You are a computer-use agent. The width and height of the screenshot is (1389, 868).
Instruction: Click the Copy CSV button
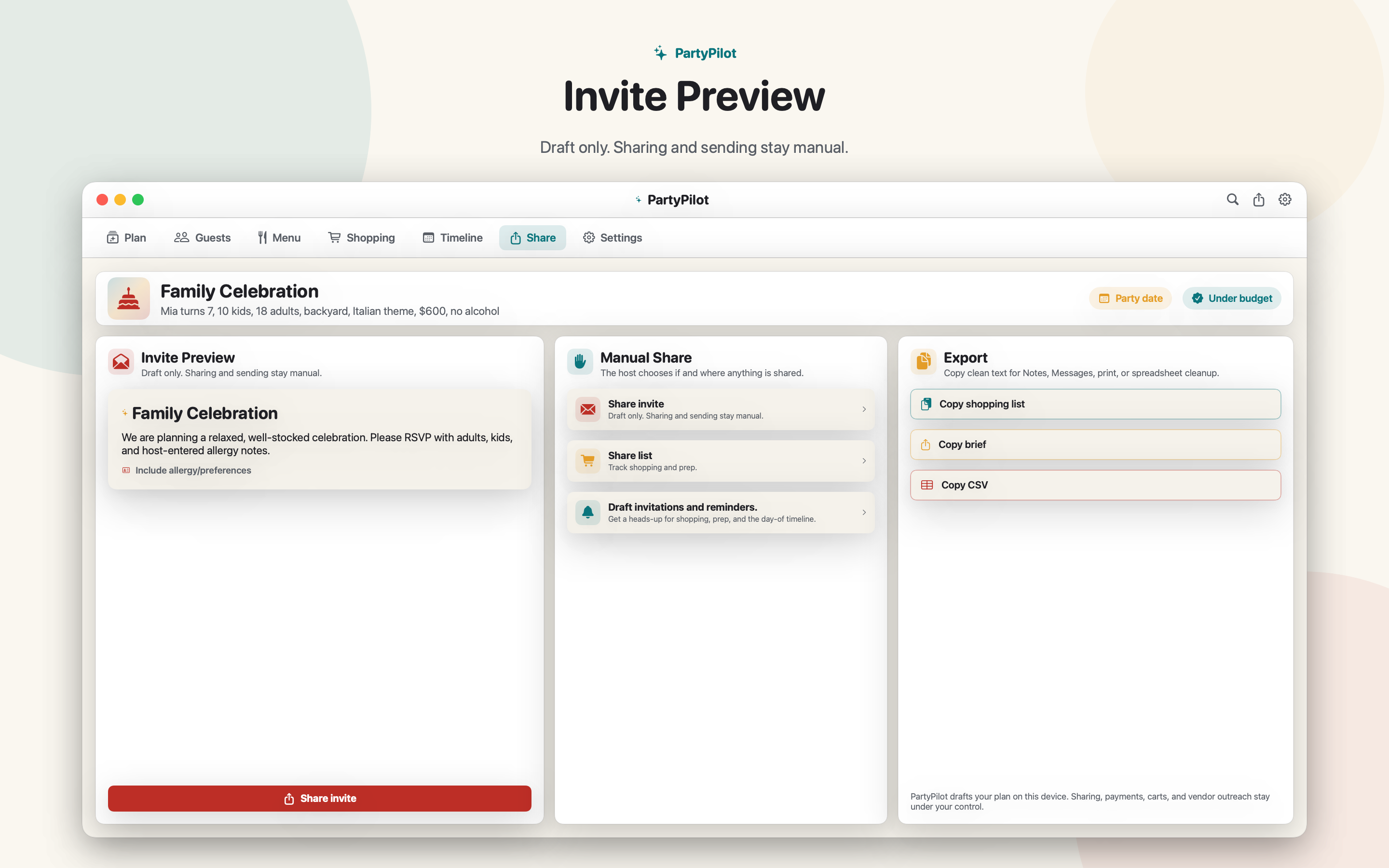pyautogui.click(x=1096, y=485)
